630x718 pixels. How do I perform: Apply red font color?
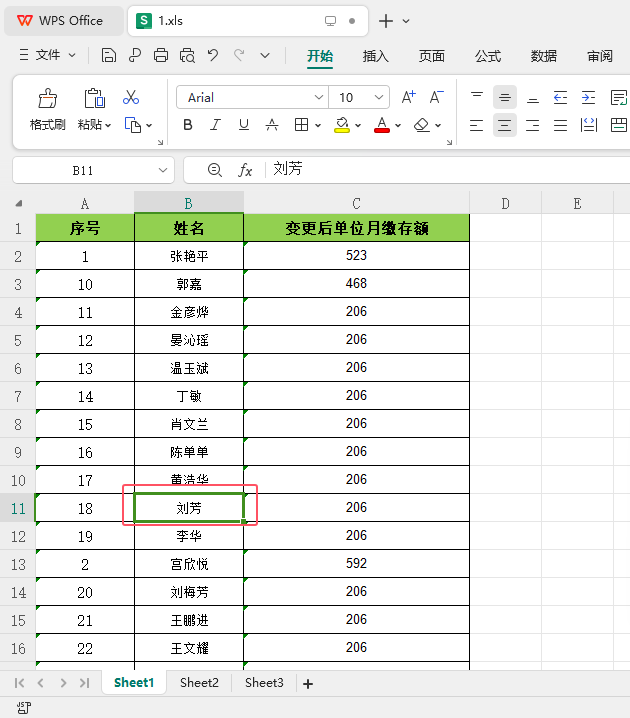click(x=382, y=125)
